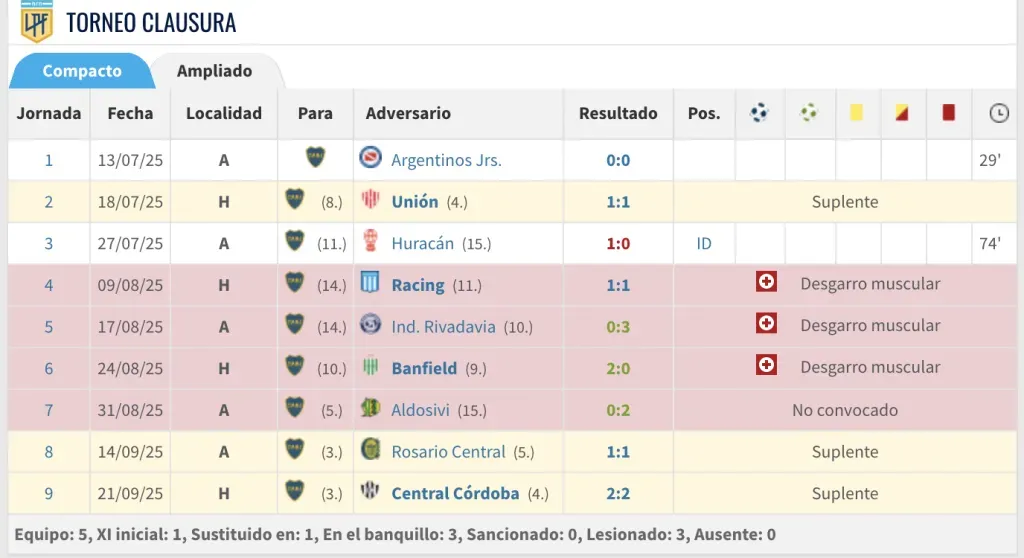1024x558 pixels.
Task: Click the assists green ball icon header
Action: pos(809,113)
